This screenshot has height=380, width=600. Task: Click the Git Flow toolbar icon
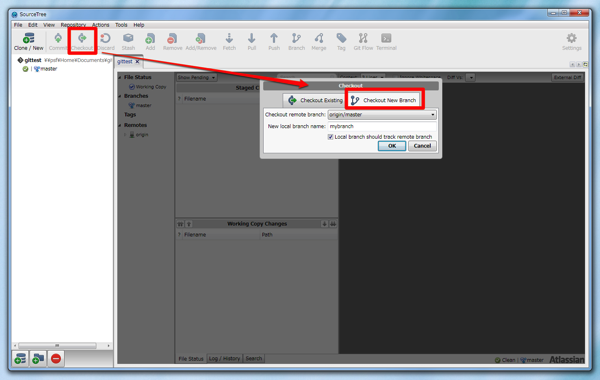[363, 41]
